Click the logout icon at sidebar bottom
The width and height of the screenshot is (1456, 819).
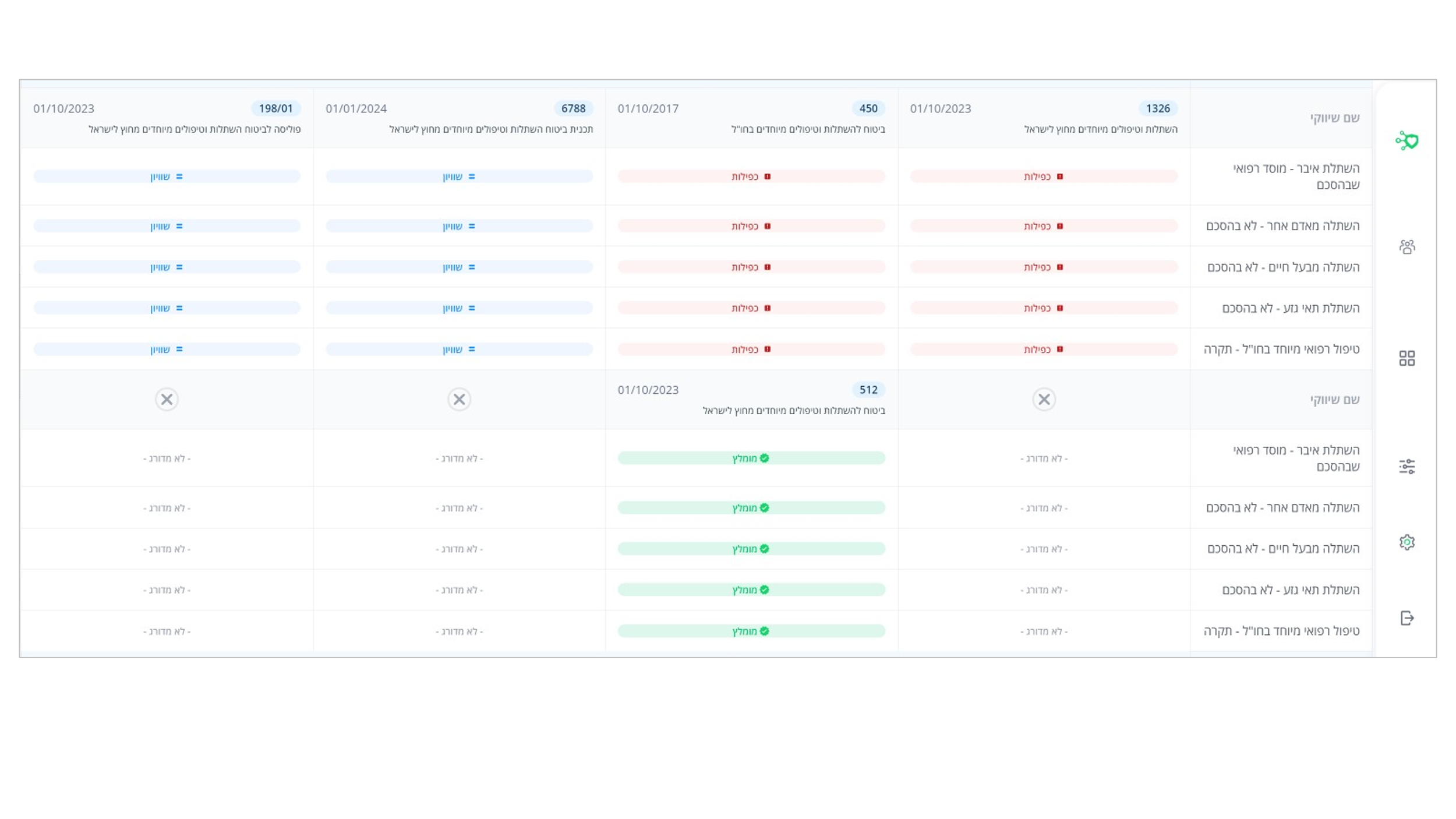(1408, 619)
